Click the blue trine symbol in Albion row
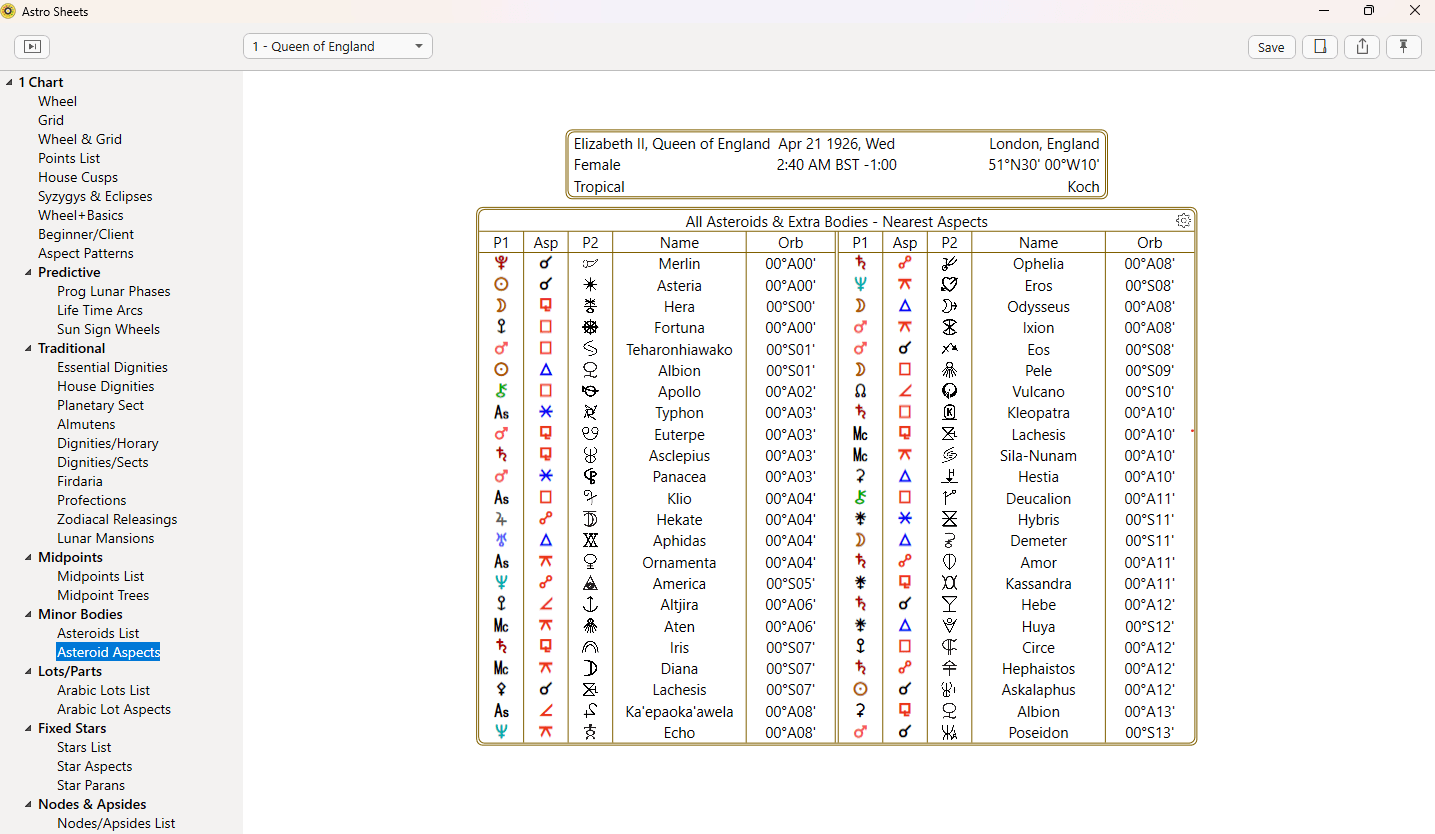The height and width of the screenshot is (834, 1435). tap(546, 370)
